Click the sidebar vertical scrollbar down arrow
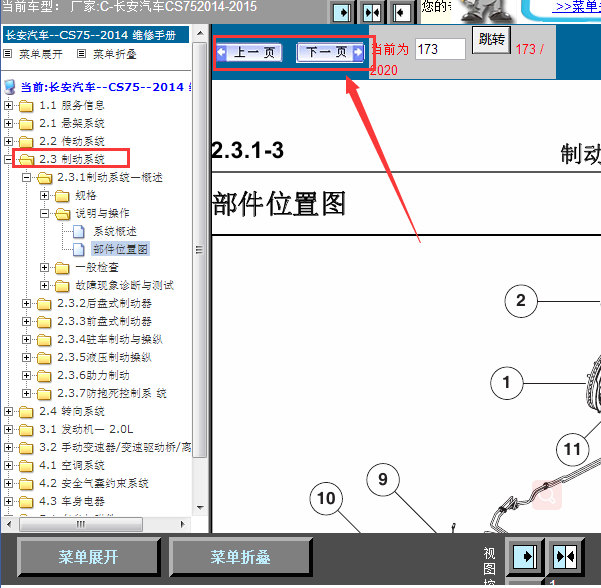Image resolution: width=601 pixels, height=588 pixels. [x=200, y=508]
